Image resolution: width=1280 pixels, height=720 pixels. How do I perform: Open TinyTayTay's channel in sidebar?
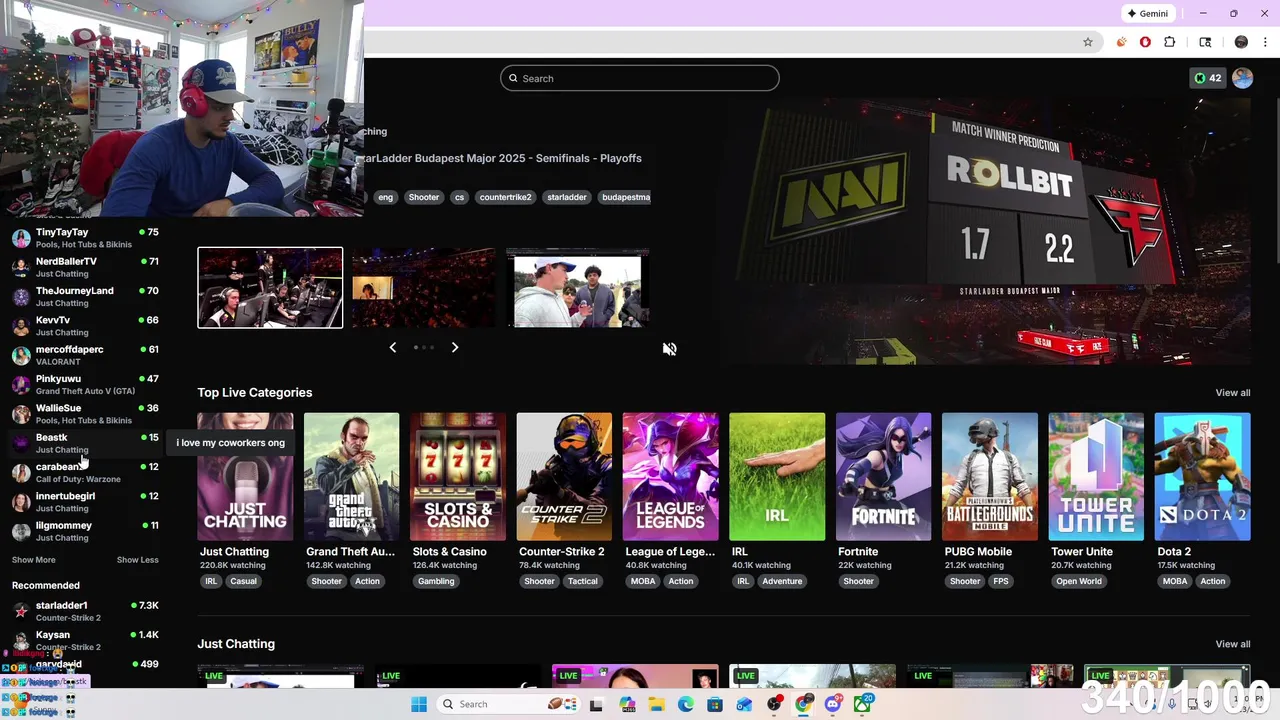click(85, 238)
